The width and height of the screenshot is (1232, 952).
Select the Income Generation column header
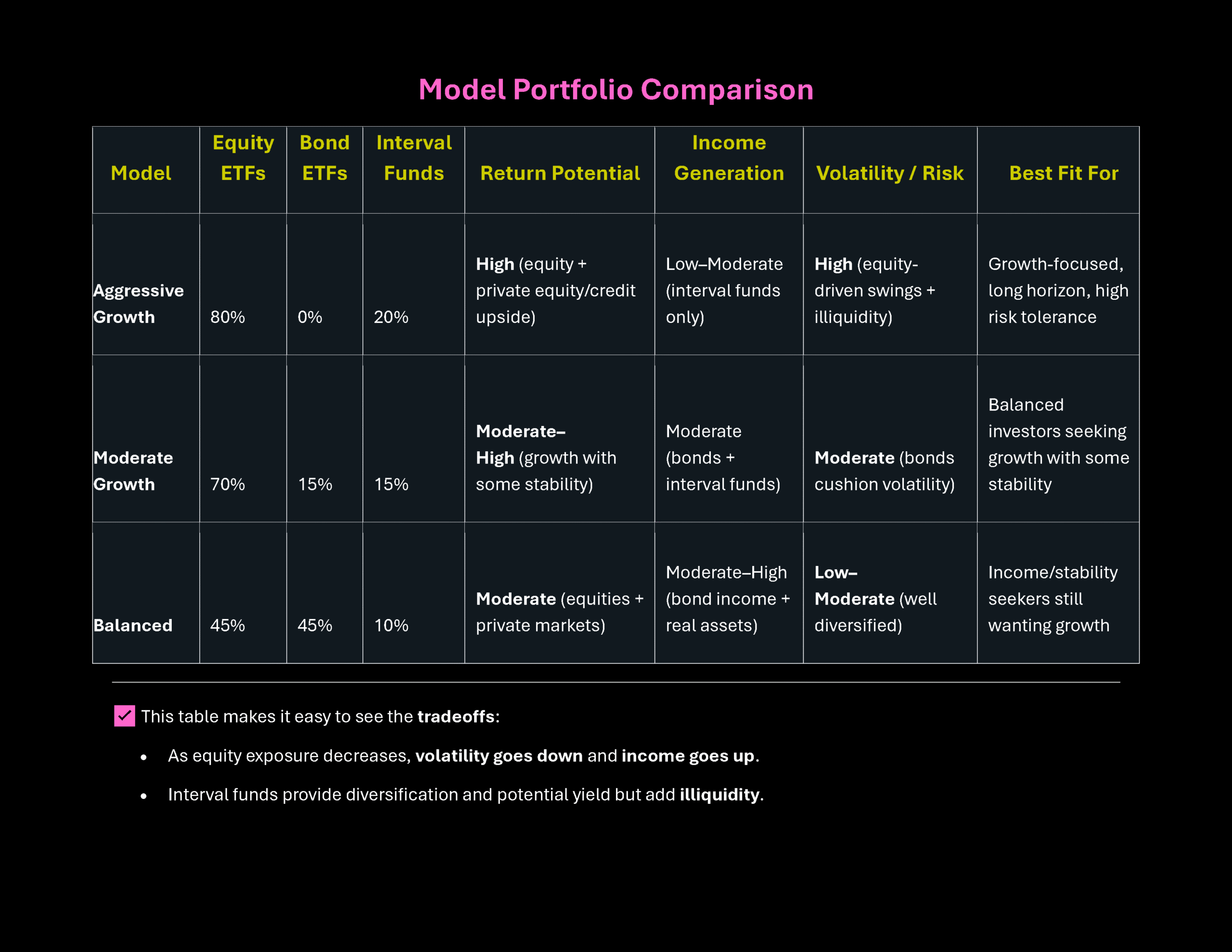(x=729, y=158)
